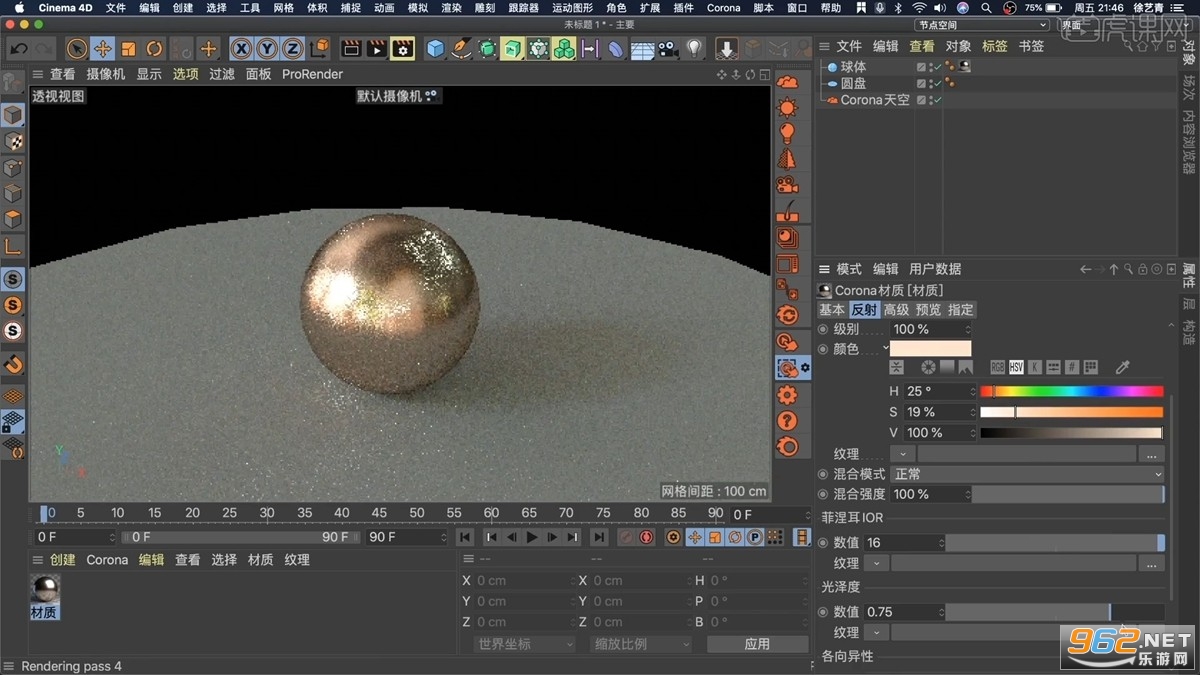Switch color mode to RGB

pyautogui.click(x=997, y=368)
